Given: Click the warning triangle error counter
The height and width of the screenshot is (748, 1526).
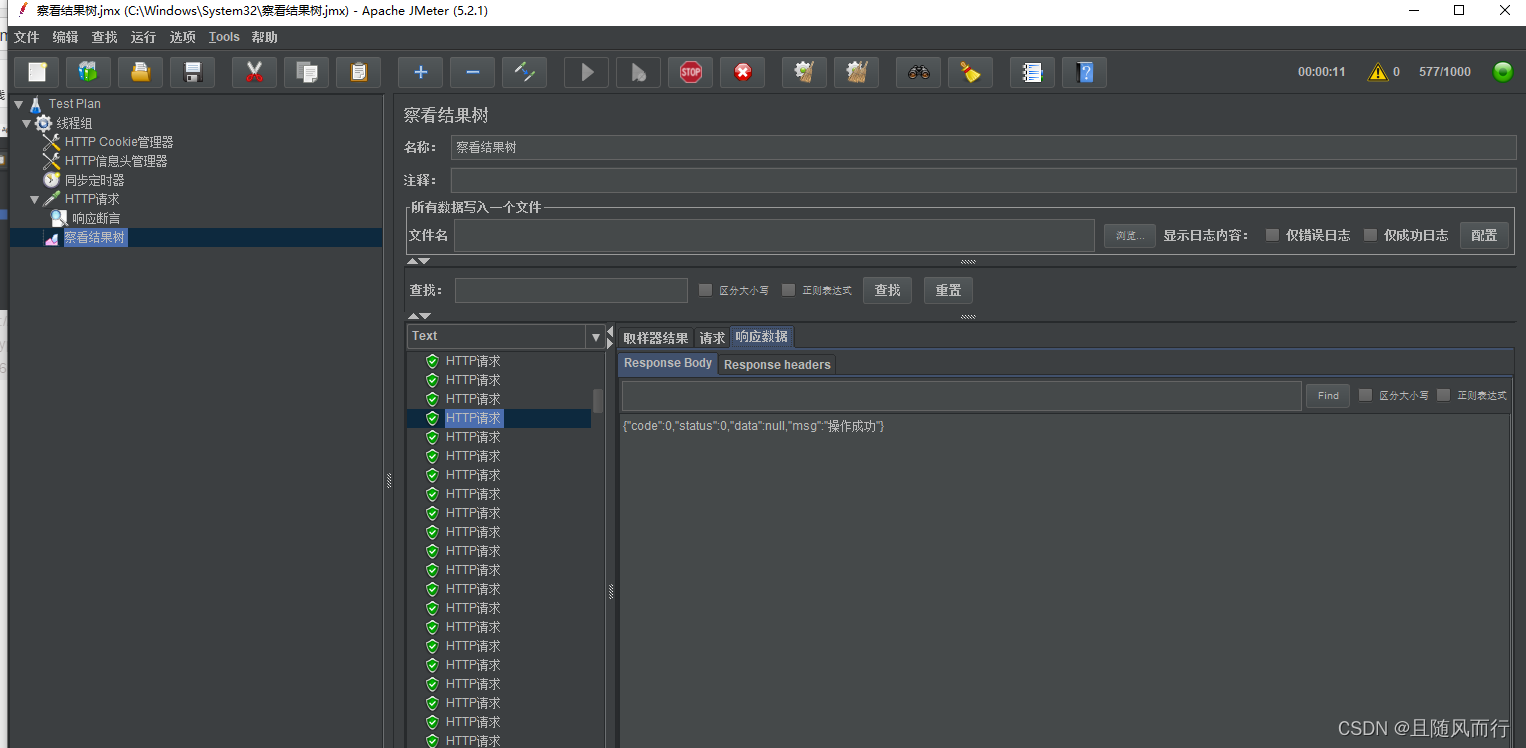Looking at the screenshot, I should tap(1378, 72).
